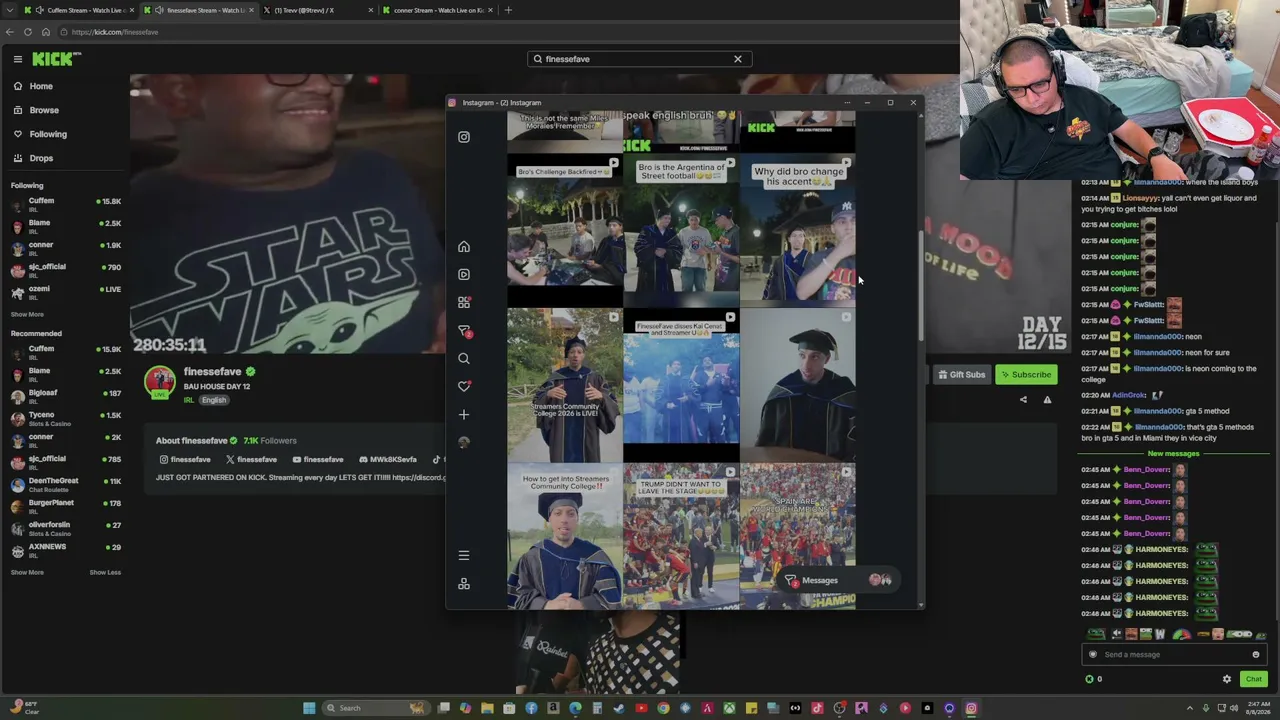Switch to the conner Stream browser tab
Screen dimensions: 1280x720
click(436, 10)
